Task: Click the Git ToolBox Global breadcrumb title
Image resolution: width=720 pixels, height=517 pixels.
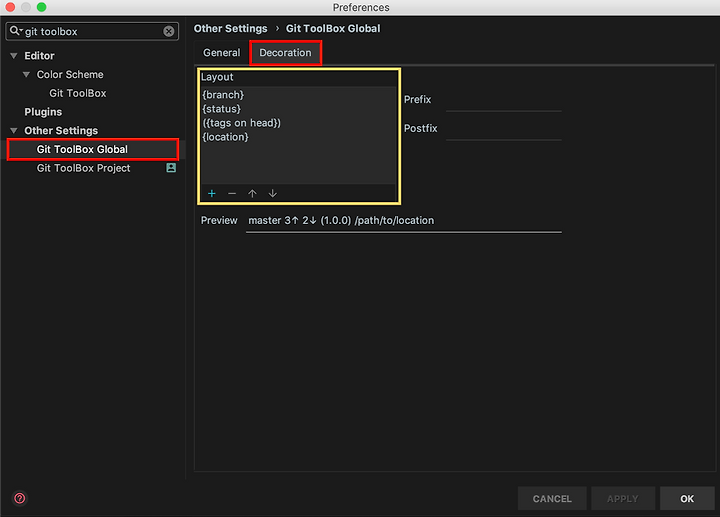Action: [x=333, y=28]
